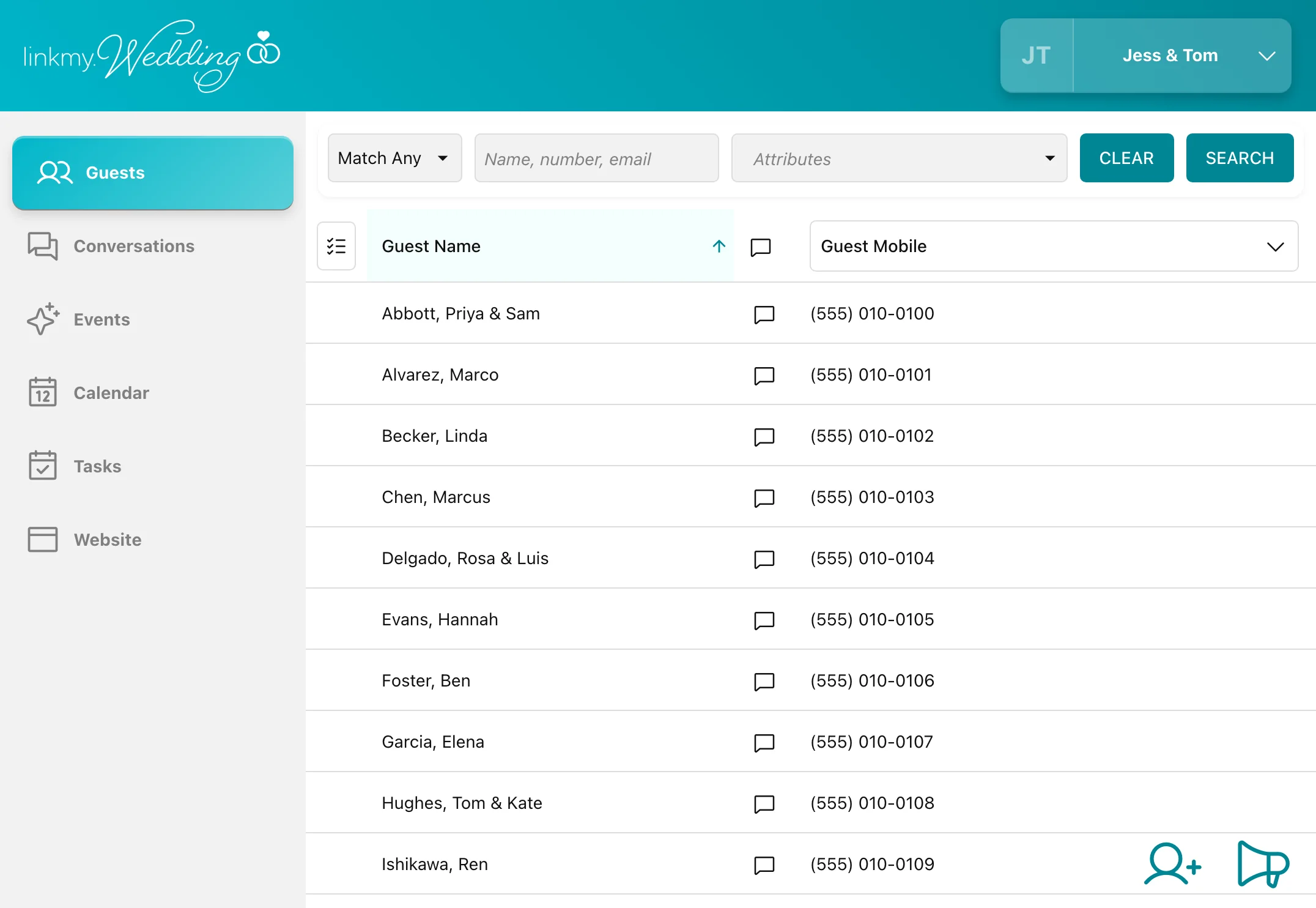
Task: Click the JT account avatar
Action: pyautogui.click(x=1037, y=56)
